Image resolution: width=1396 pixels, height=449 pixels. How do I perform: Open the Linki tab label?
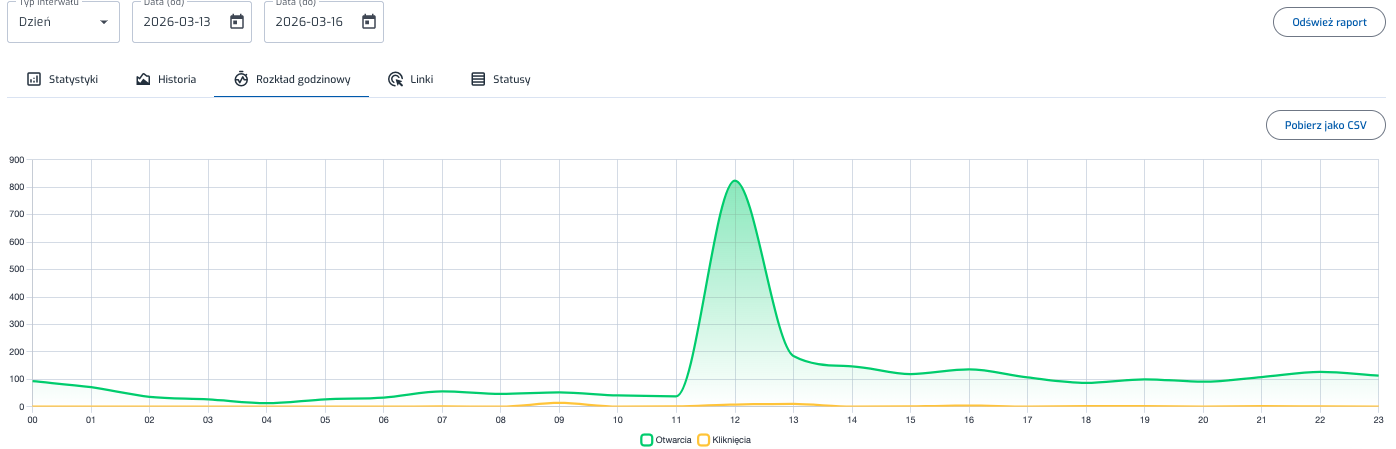[421, 79]
